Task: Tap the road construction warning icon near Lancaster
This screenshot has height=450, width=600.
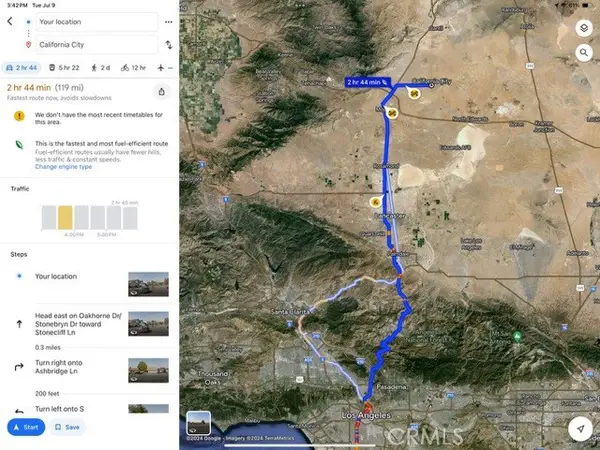Action: [375, 202]
